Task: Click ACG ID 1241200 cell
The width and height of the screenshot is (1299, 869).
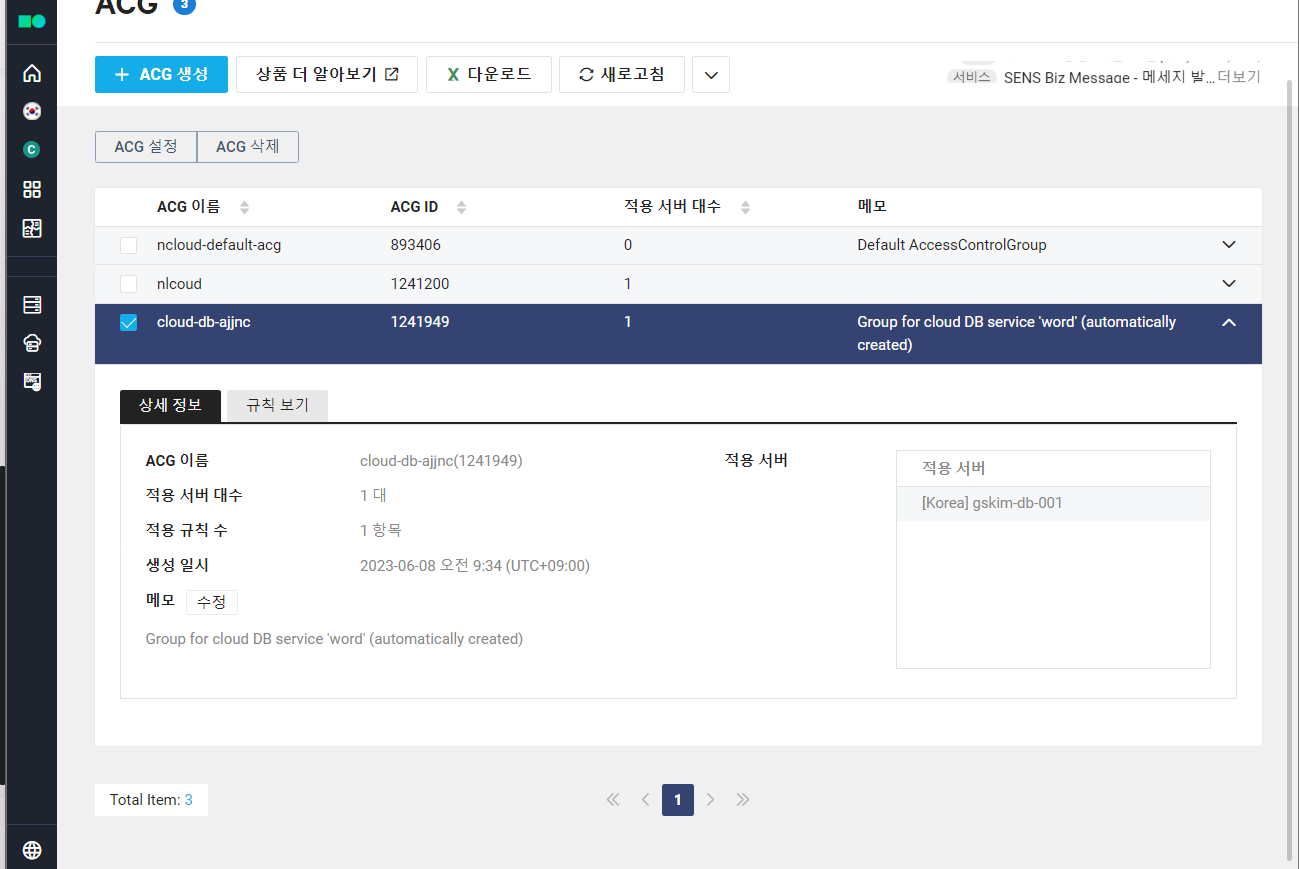Action: point(420,284)
